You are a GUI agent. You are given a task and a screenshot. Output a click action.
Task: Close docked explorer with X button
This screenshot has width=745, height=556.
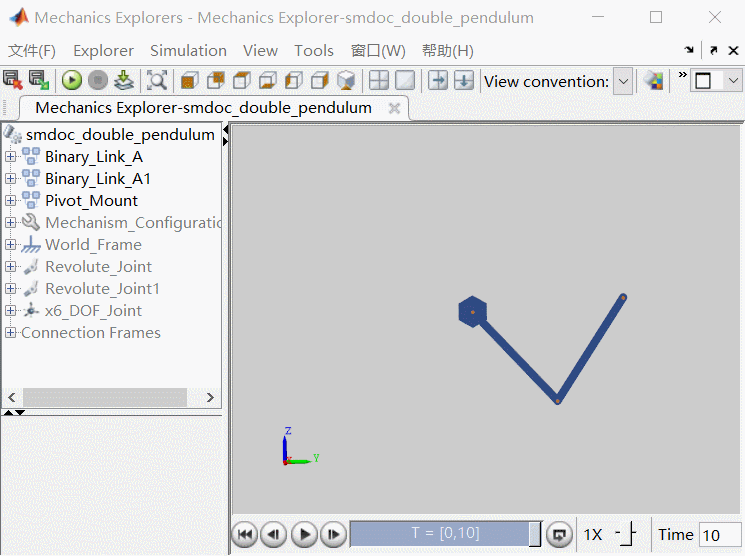pos(734,50)
